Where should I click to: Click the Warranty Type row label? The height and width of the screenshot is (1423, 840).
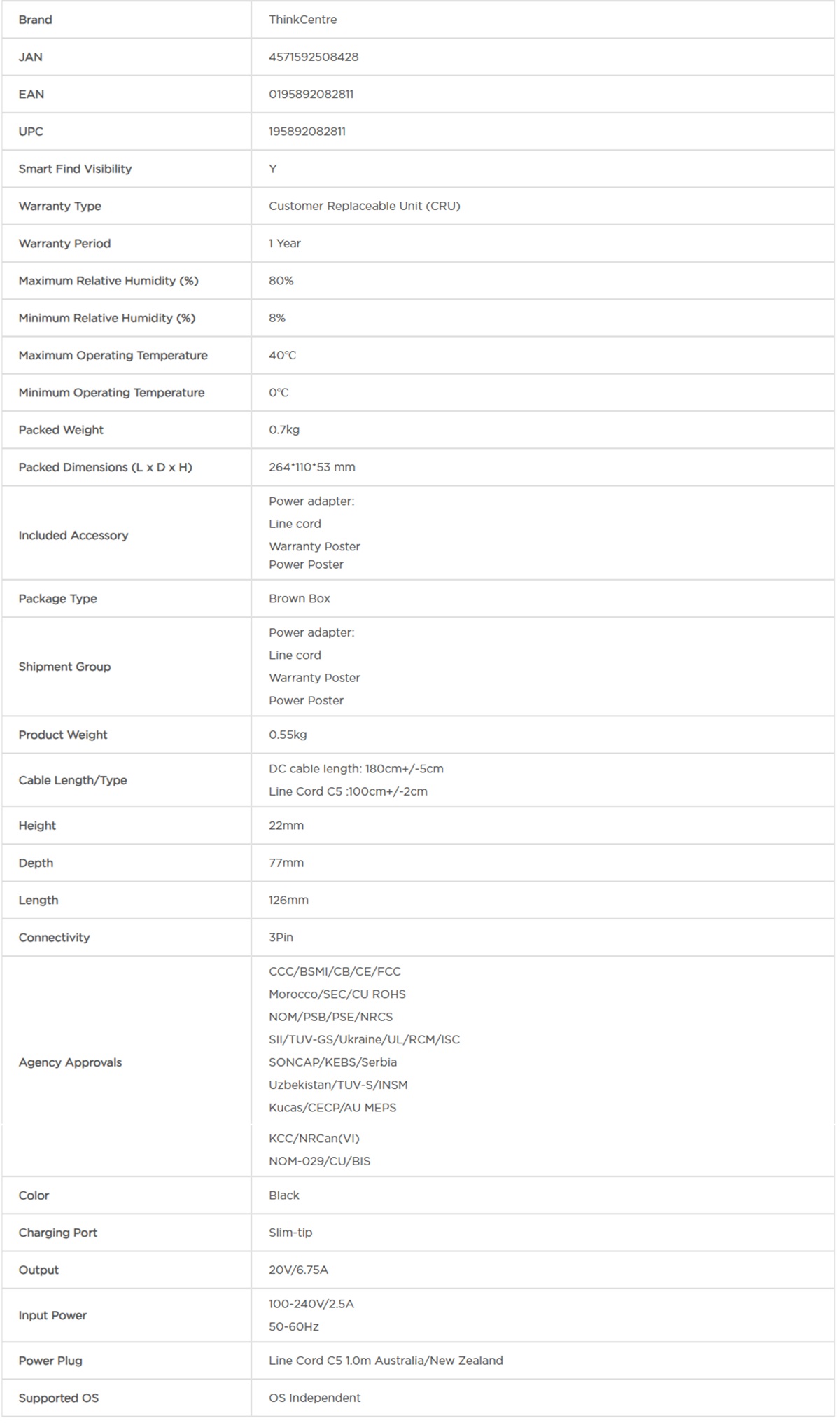59,206
